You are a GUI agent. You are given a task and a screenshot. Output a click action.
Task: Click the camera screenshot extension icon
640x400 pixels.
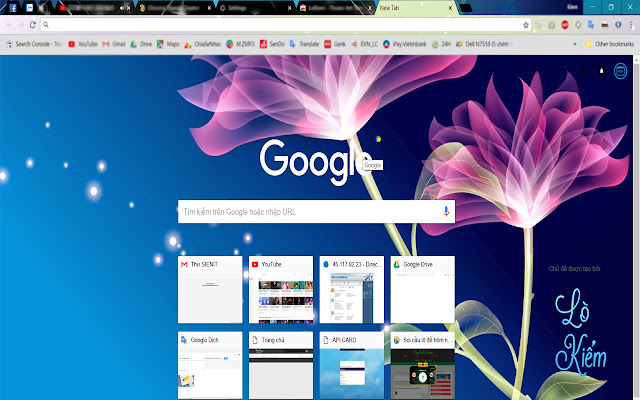[551, 25]
